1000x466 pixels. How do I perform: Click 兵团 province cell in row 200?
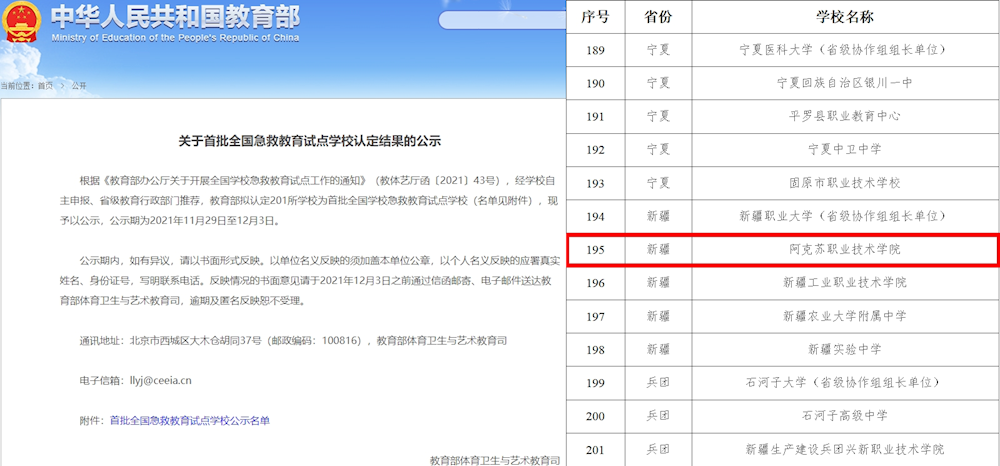tap(658, 416)
